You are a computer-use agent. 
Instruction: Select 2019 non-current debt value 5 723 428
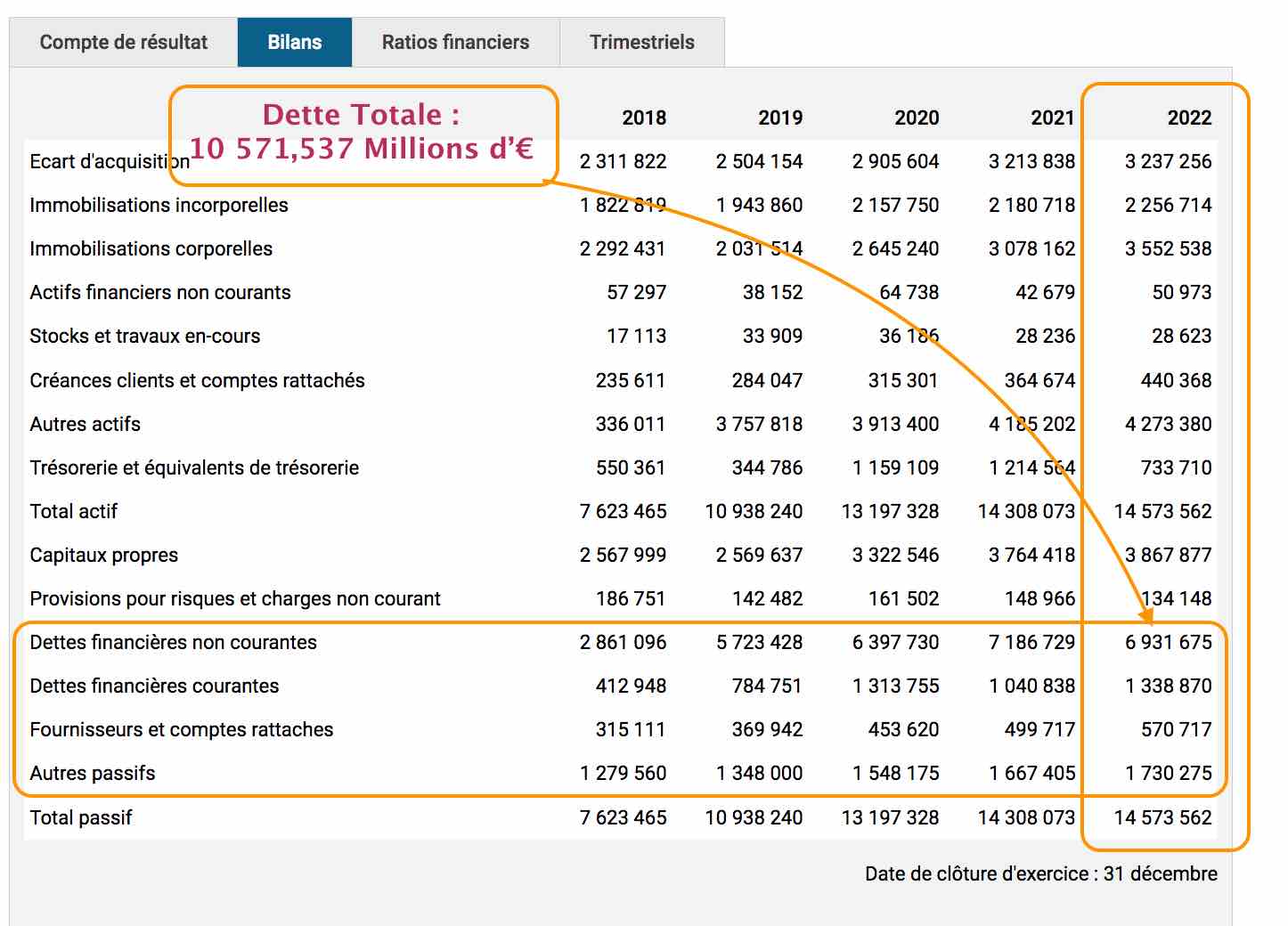pos(759,642)
